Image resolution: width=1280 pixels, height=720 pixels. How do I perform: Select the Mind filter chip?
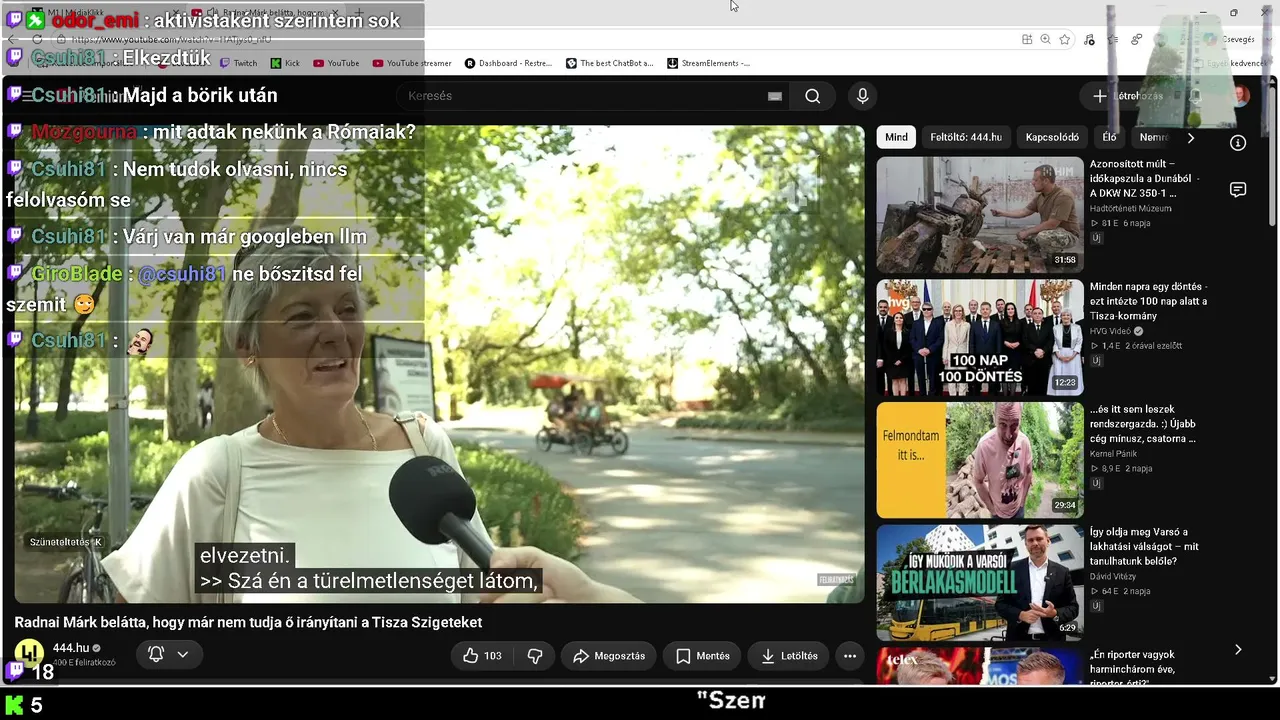pyautogui.click(x=896, y=137)
